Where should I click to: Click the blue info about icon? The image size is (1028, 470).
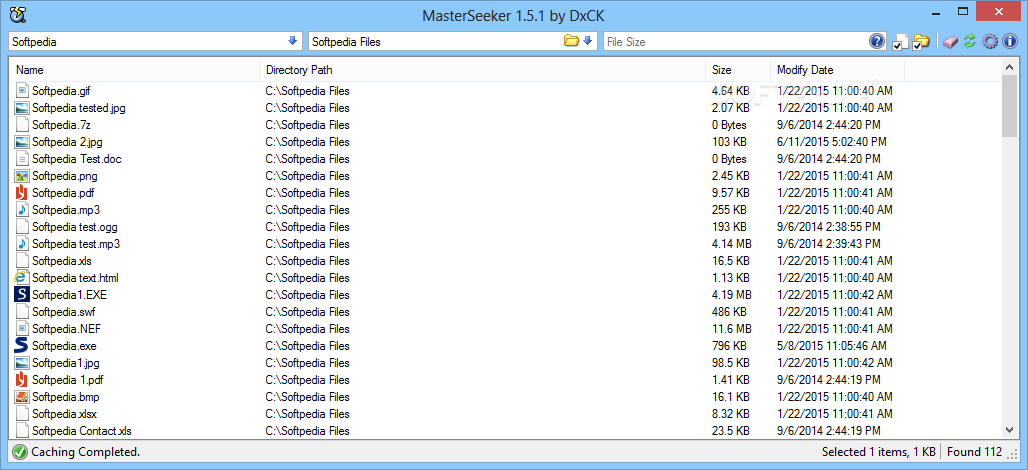coord(1010,41)
